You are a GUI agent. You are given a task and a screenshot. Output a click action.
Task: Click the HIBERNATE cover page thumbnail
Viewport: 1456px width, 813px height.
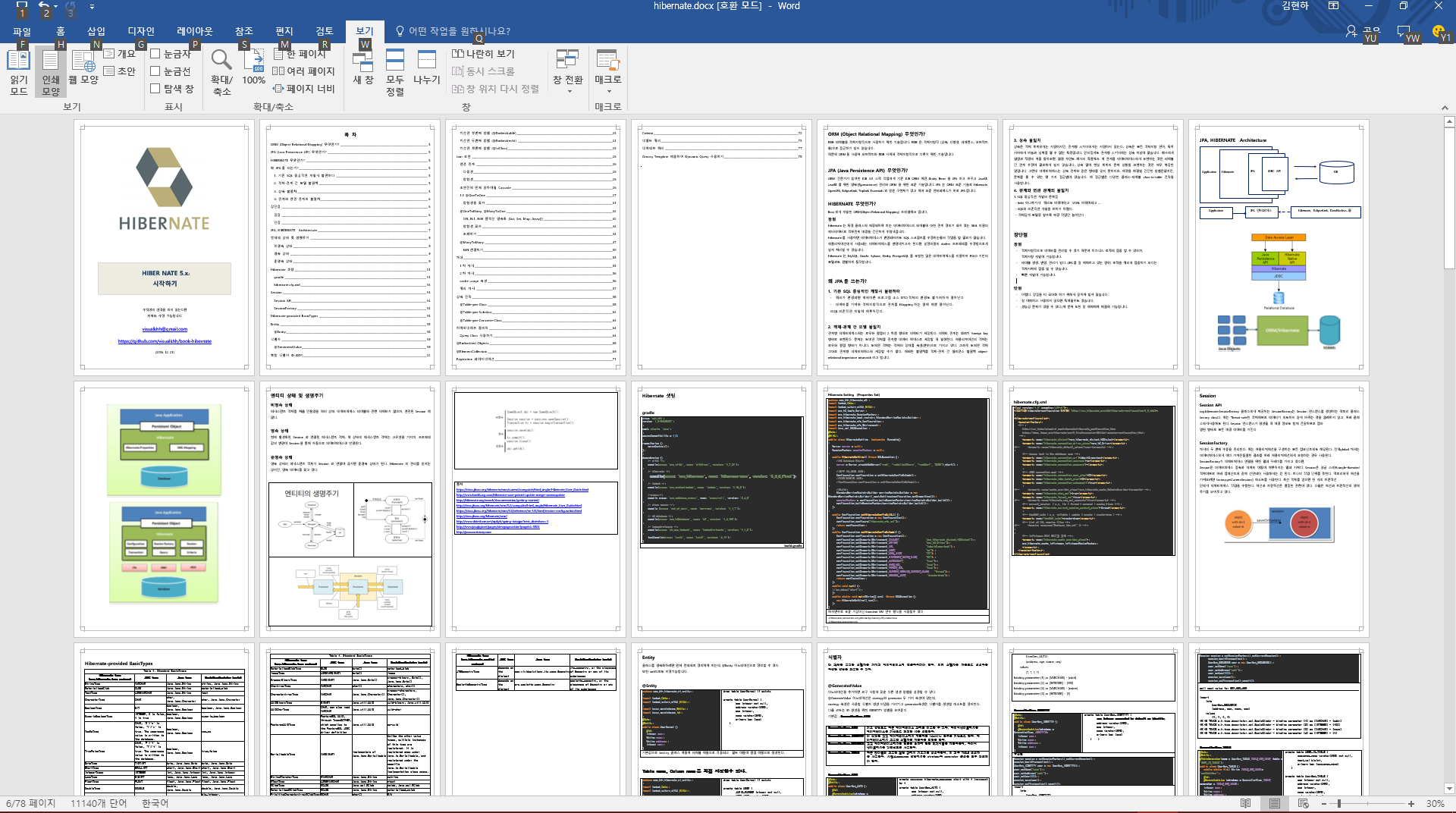click(x=165, y=247)
